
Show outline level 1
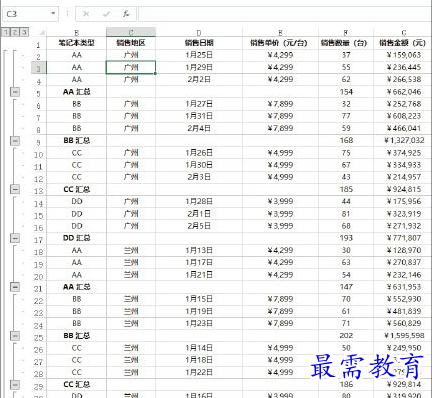6,32
